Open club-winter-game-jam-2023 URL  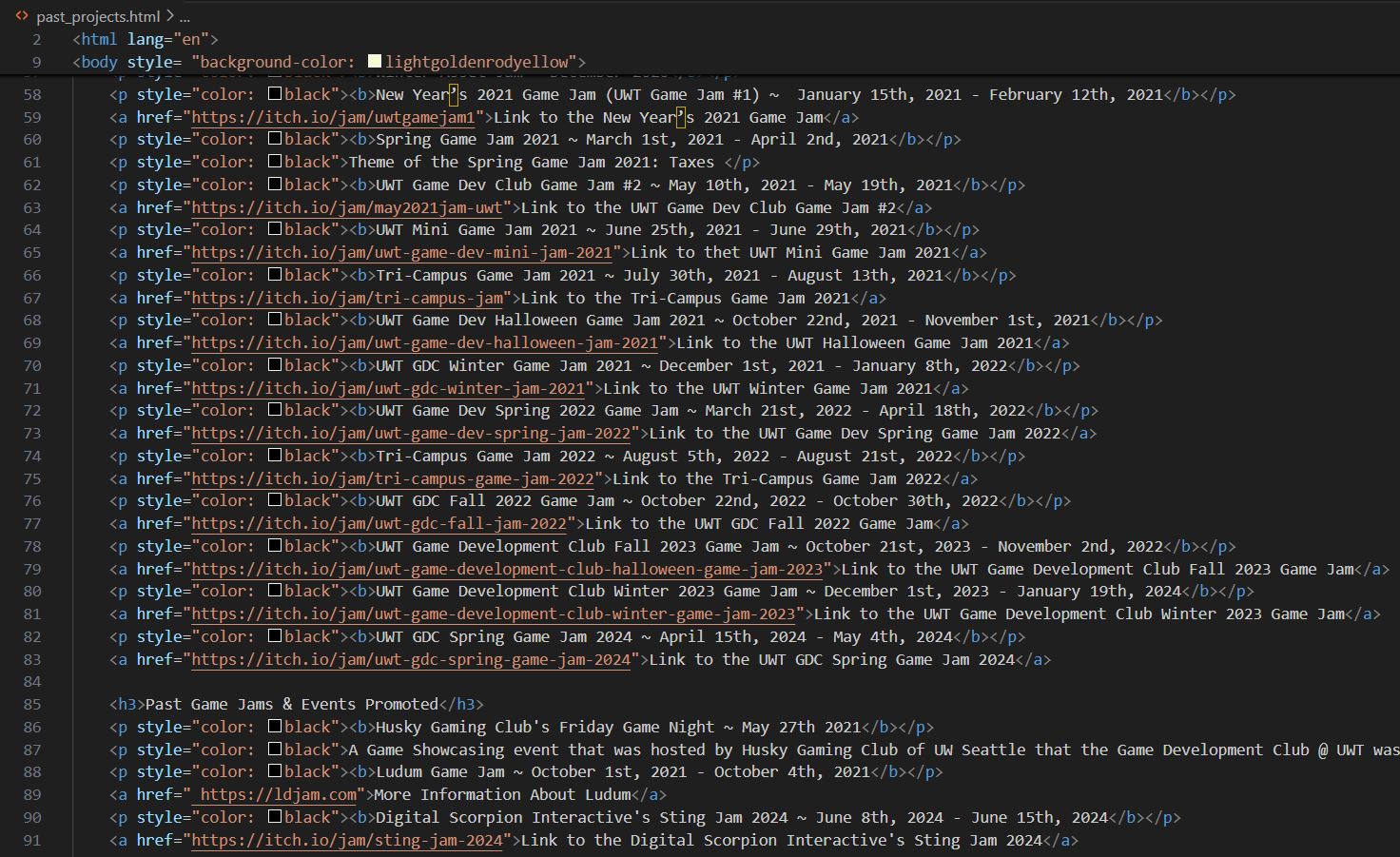tap(494, 614)
